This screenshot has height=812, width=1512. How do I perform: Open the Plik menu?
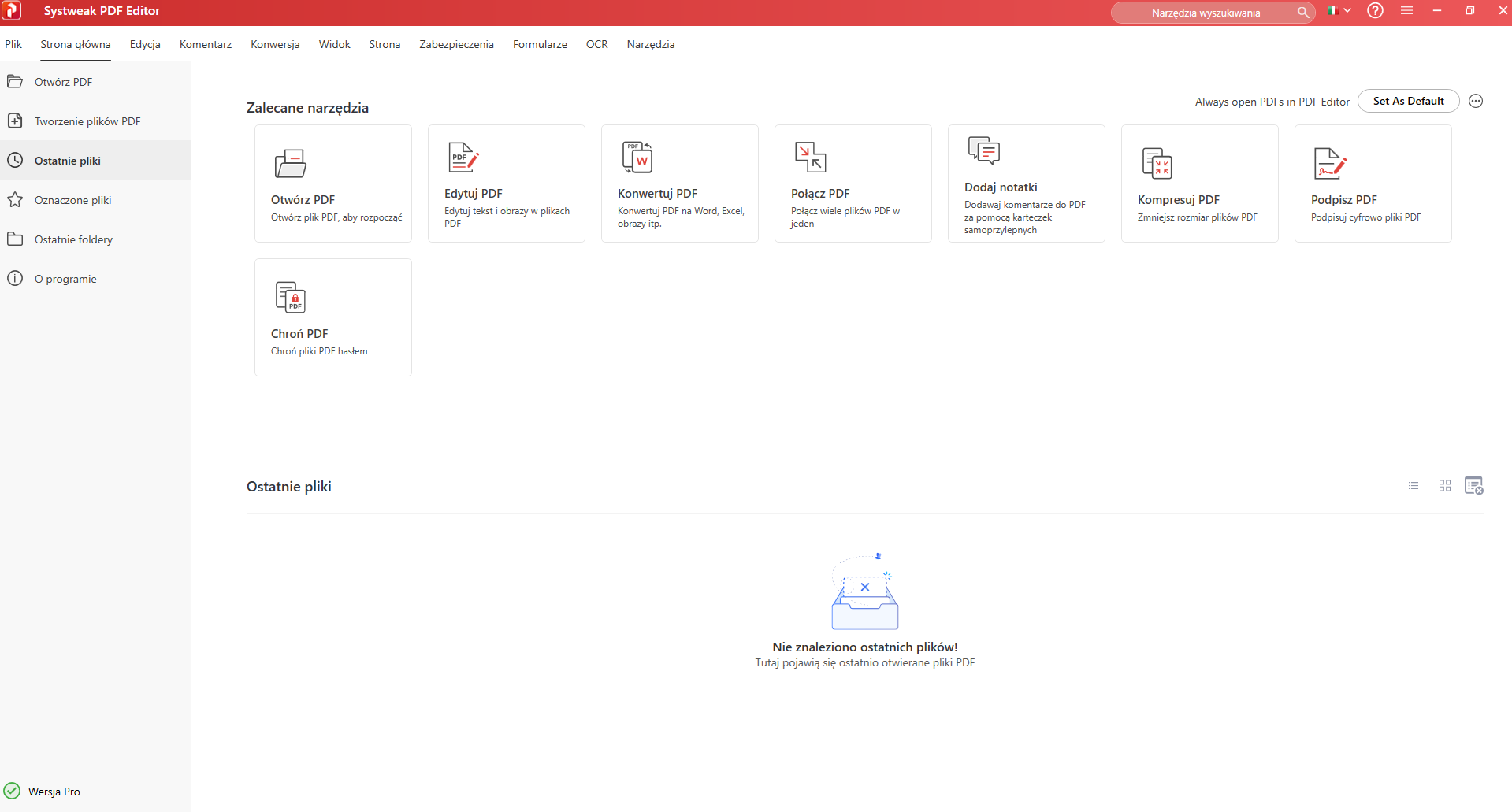pos(13,44)
